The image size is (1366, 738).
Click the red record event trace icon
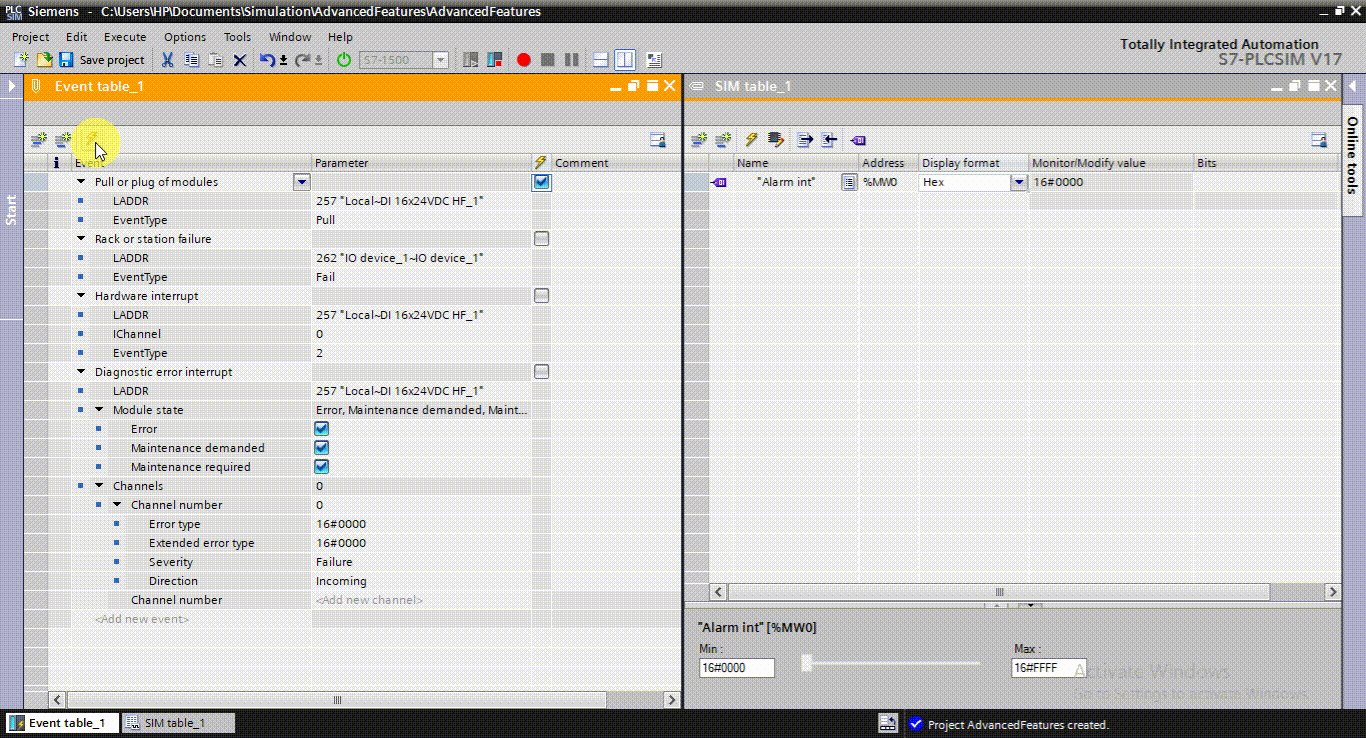click(x=523, y=60)
